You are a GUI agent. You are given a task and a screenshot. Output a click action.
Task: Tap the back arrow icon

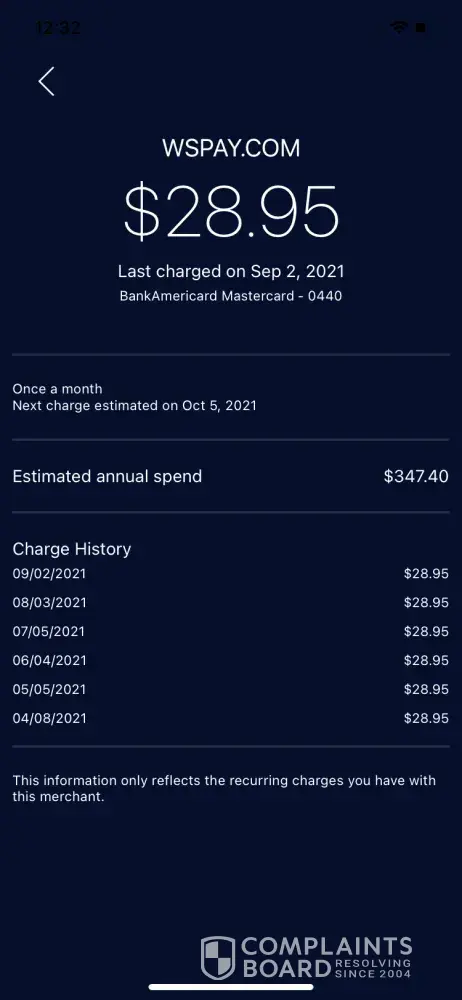[x=47, y=82]
